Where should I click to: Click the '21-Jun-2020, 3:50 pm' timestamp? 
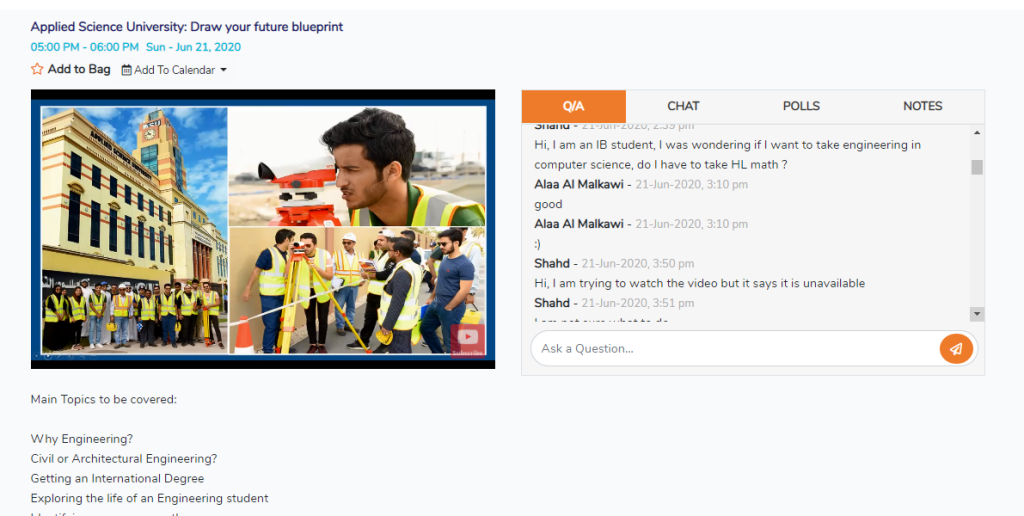click(x=638, y=264)
